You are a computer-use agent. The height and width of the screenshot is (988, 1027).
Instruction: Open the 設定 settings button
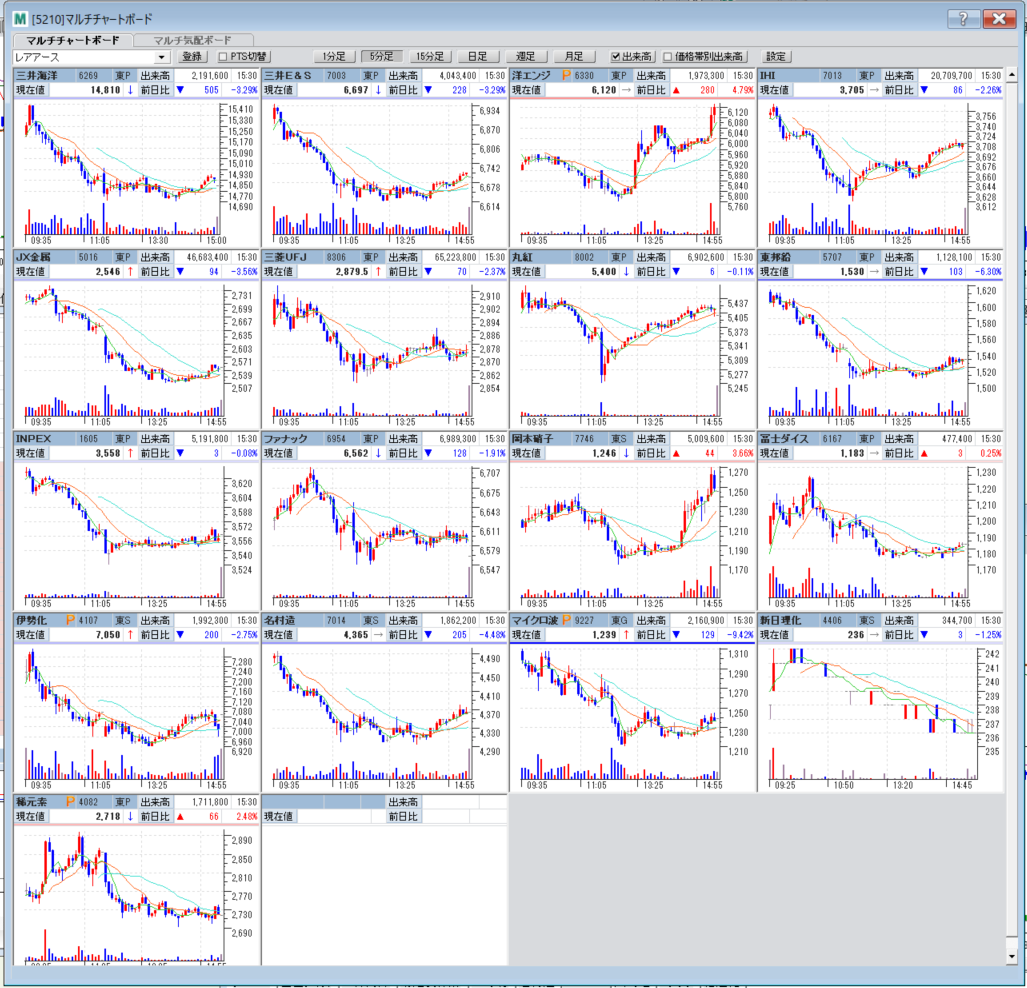[776, 57]
